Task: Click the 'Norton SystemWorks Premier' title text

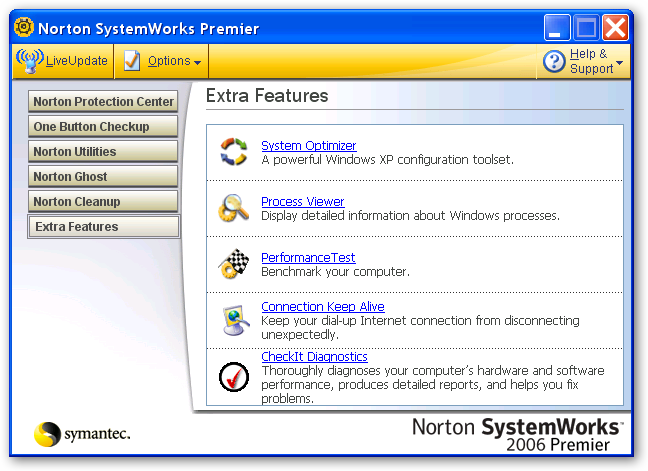Action: [148, 29]
